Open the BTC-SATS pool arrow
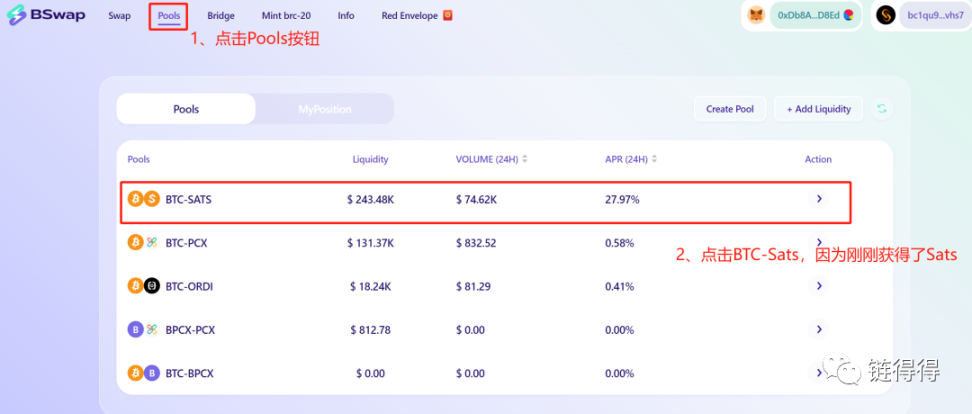Viewport: 972px width, 414px height. 819,199
